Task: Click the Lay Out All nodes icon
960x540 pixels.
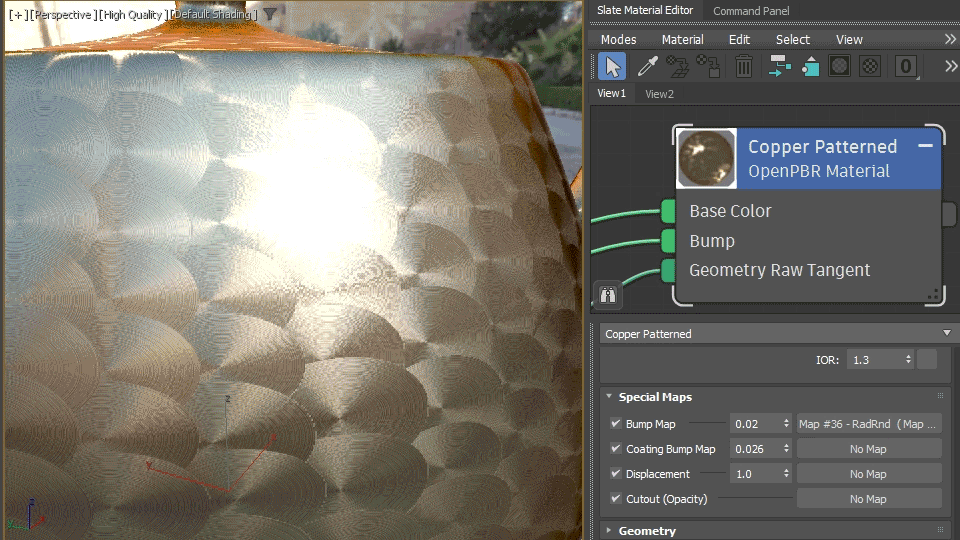Action: [779, 66]
